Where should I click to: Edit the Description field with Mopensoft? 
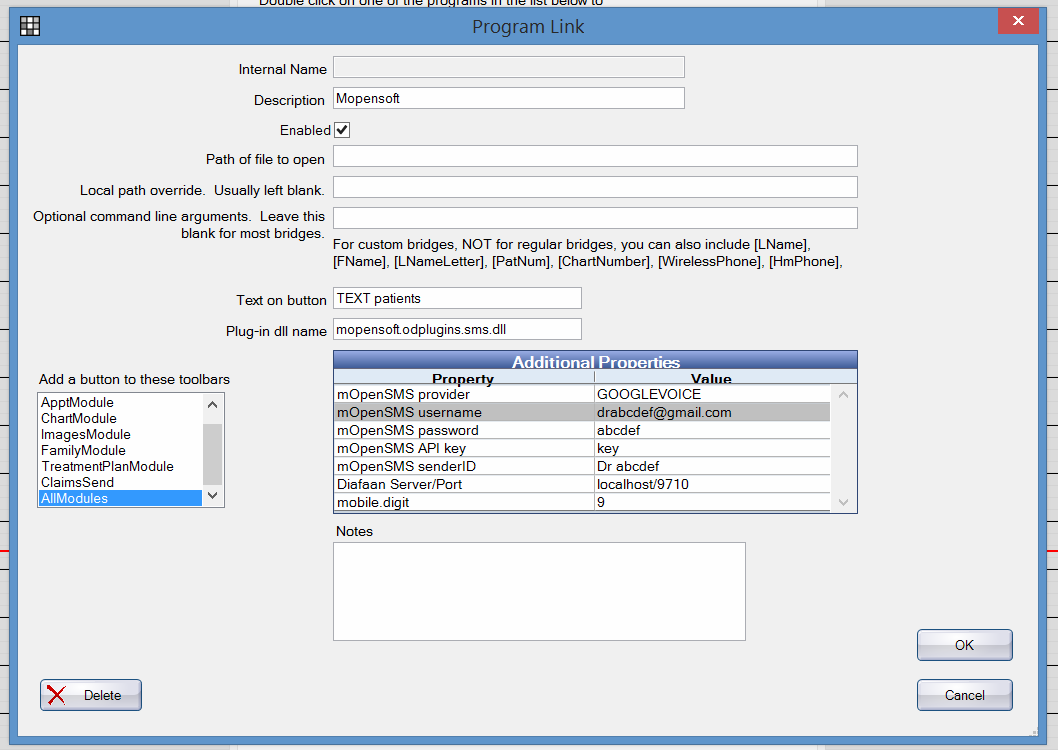point(509,98)
